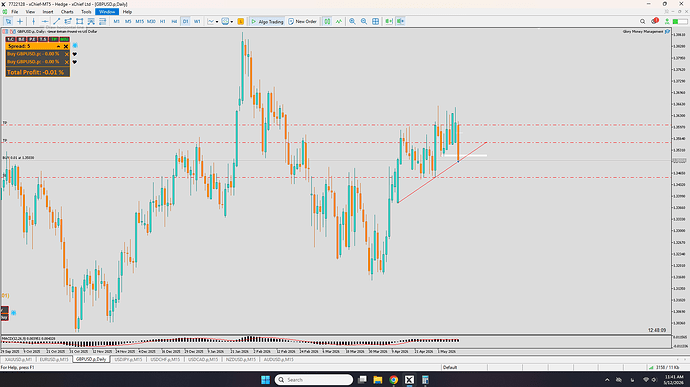Open the Tools menu
The width and height of the screenshot is (690, 387).
[x=86, y=12]
